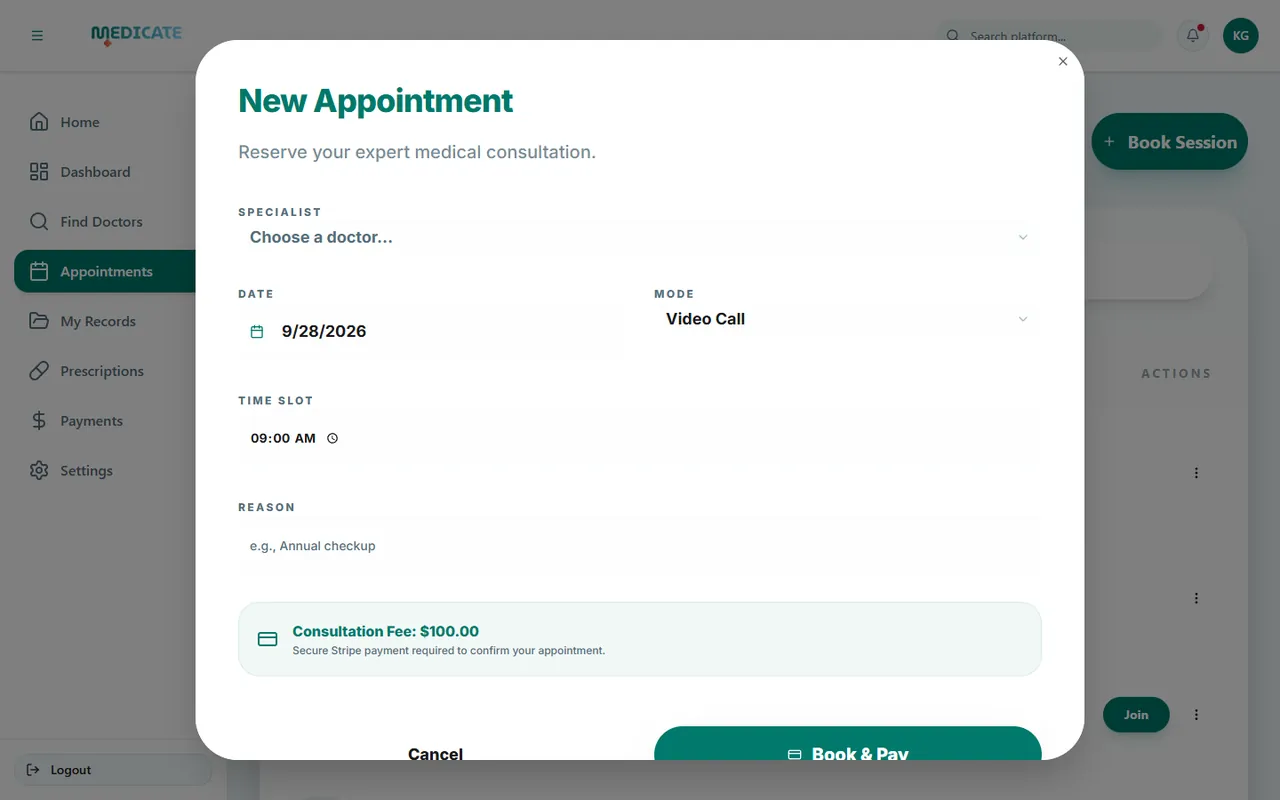This screenshot has height=800, width=1280.
Task: Click the hamburger menu icon
Action: coord(37,36)
